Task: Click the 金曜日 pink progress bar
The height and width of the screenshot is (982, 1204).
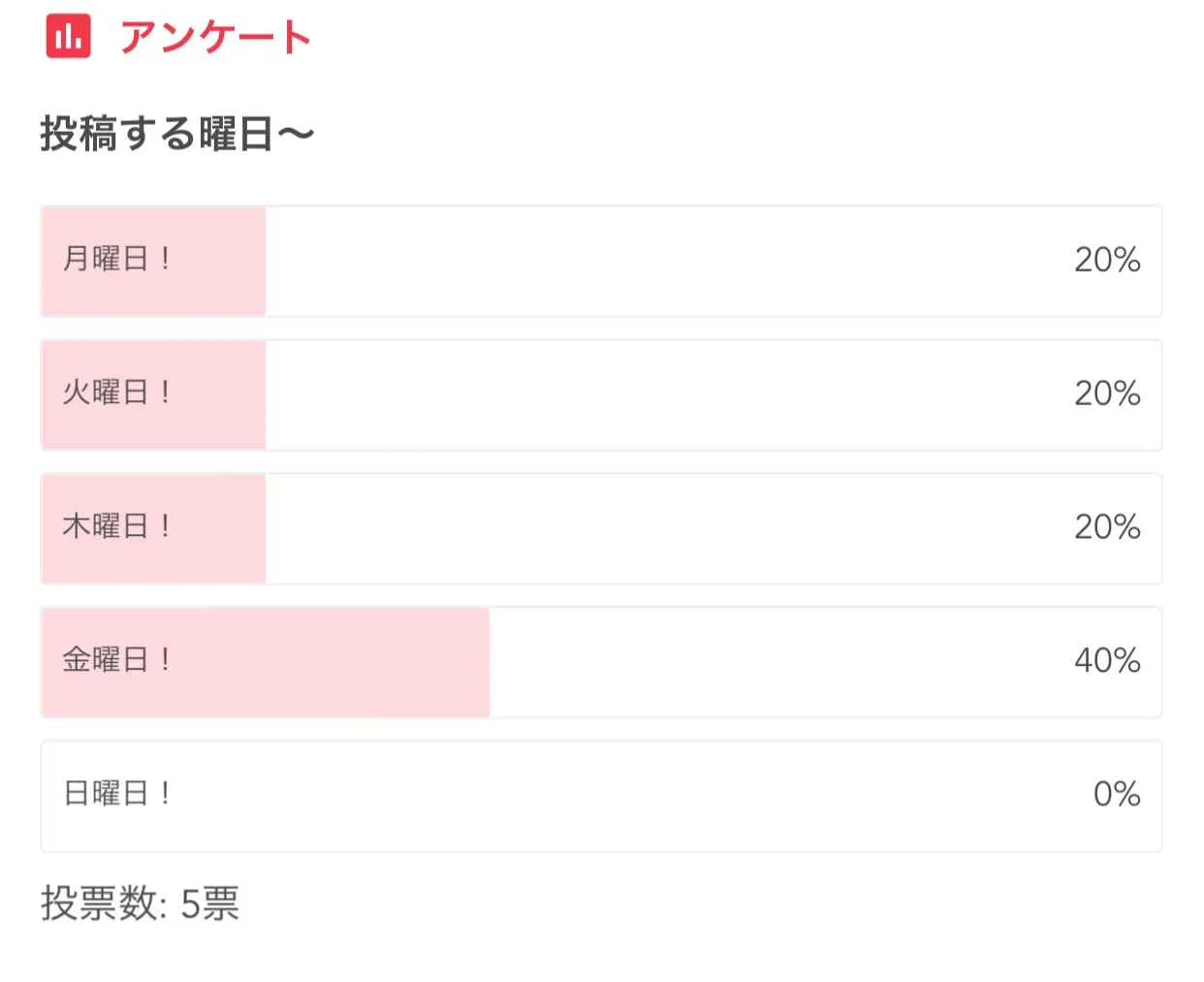Action: [266, 662]
